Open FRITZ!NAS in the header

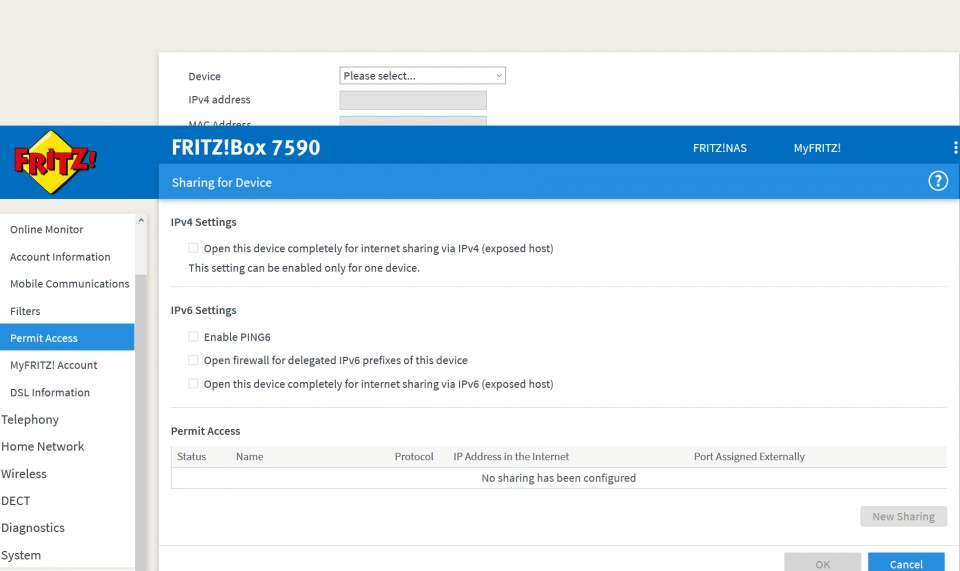pos(719,148)
